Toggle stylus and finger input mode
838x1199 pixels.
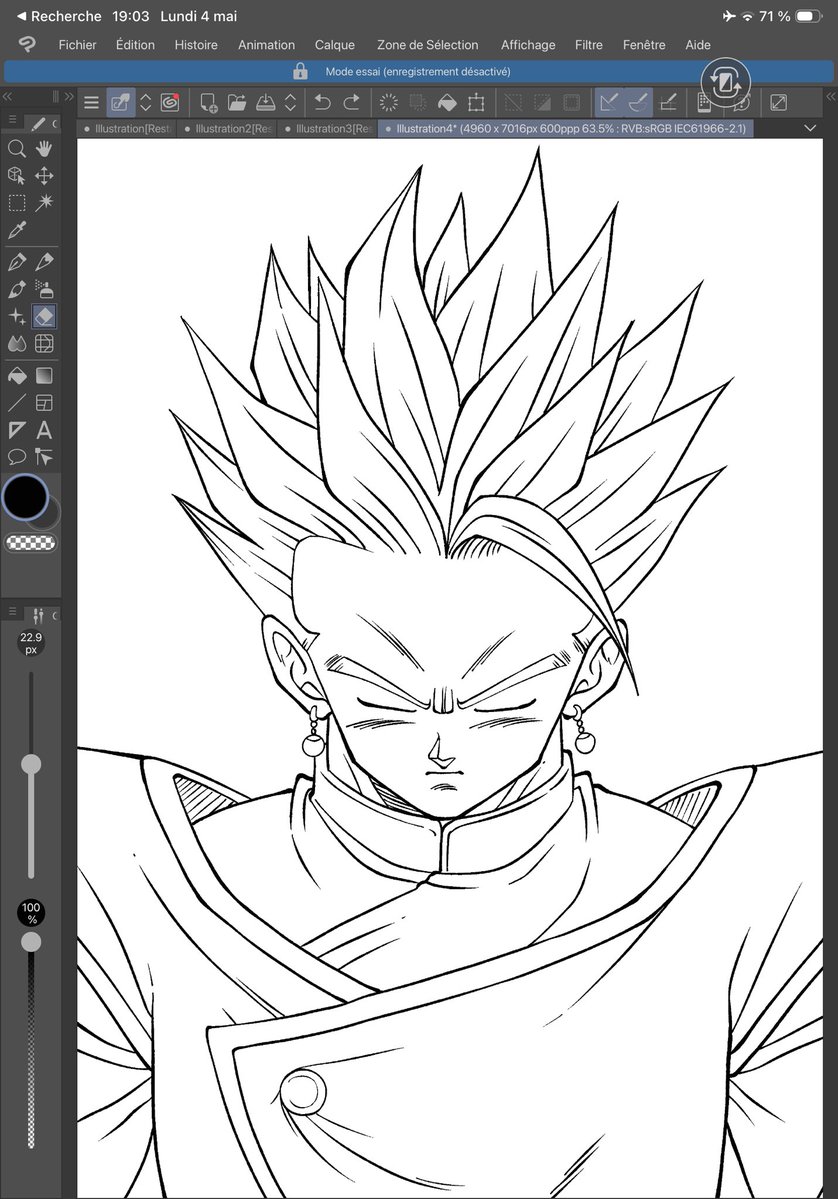click(120, 102)
